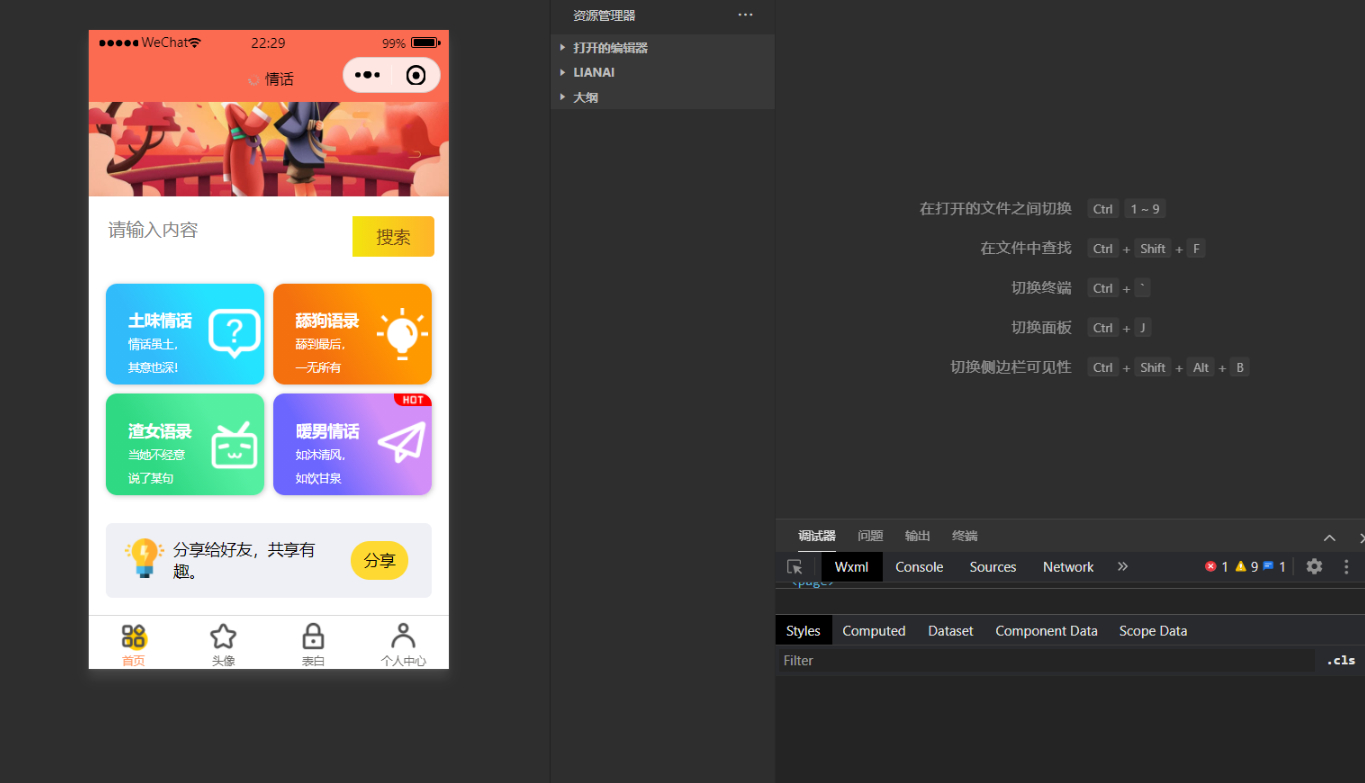
Task: Open the 暖男情话 card
Action: tap(352, 445)
